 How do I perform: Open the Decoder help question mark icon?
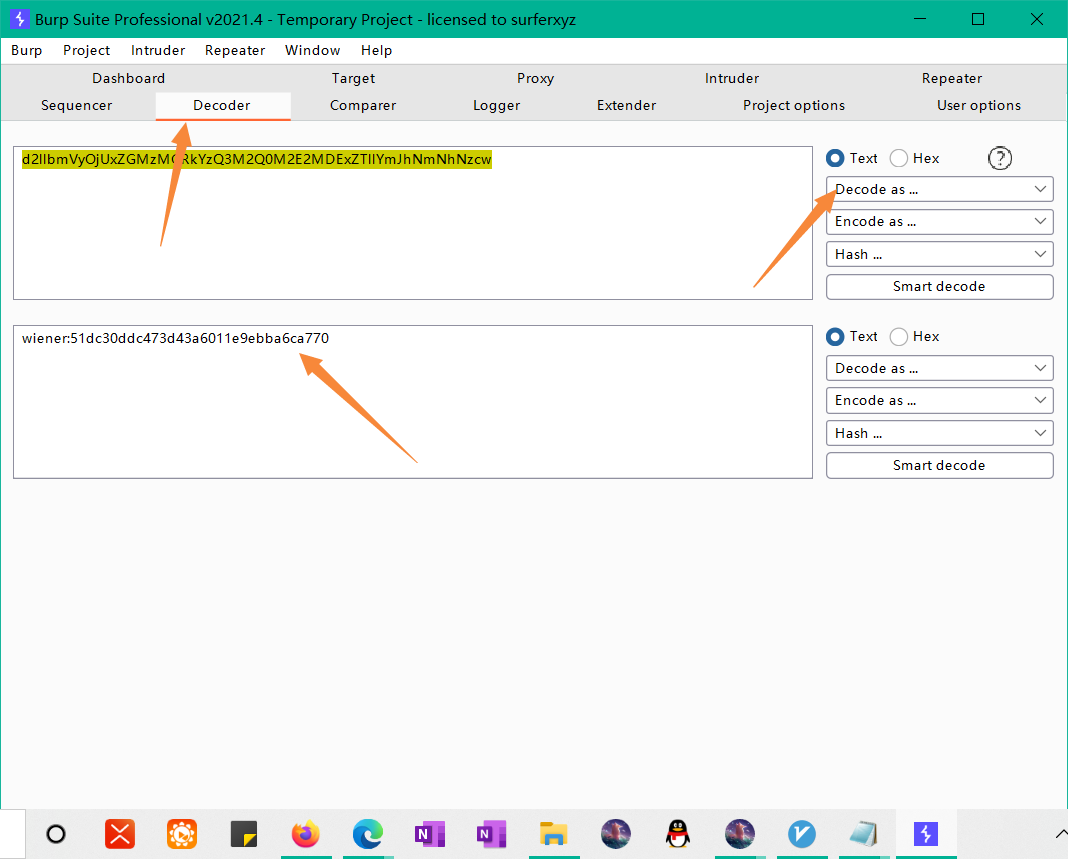[999, 158]
